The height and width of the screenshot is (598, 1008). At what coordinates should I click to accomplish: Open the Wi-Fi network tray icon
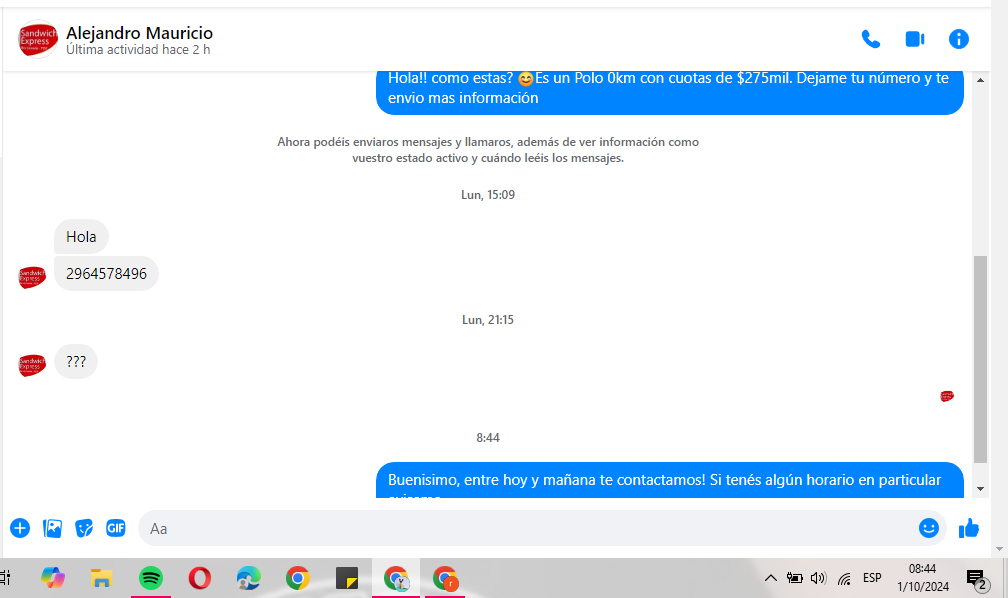coord(844,579)
